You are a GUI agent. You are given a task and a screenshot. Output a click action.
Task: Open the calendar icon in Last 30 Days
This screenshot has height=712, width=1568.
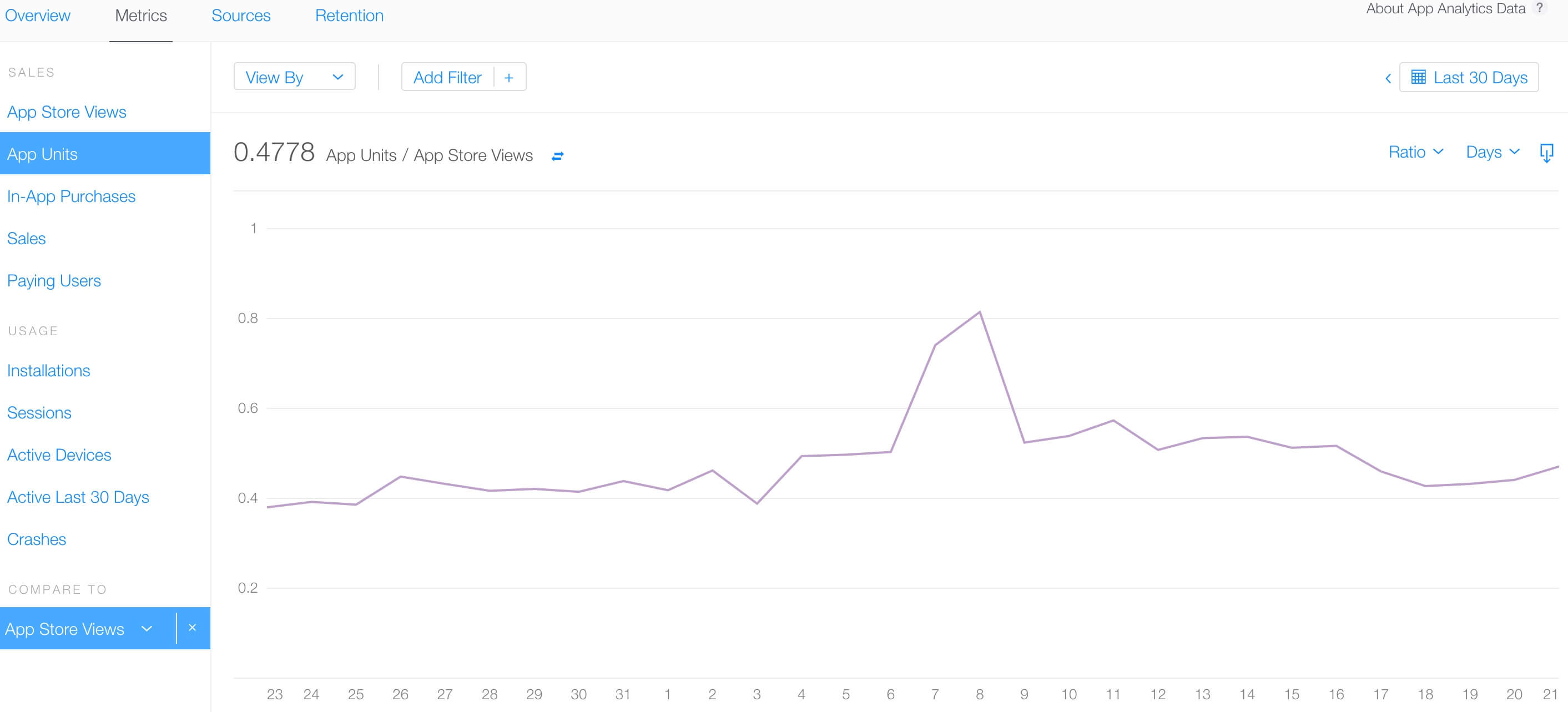point(1419,77)
